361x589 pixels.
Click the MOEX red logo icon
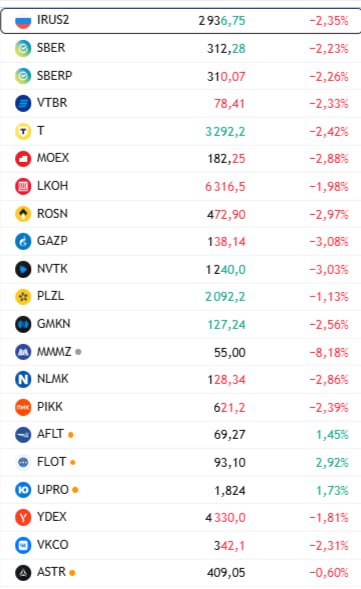coord(23,159)
